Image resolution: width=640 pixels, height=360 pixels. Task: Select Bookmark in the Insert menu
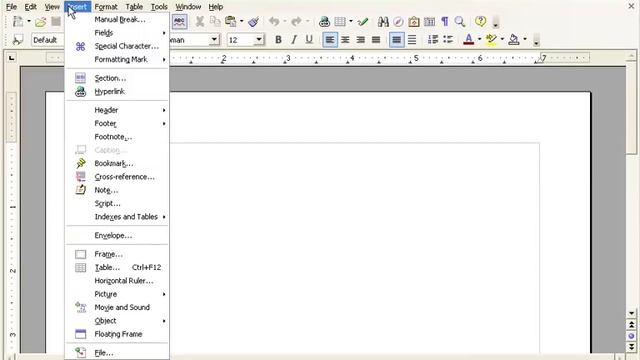coord(117,163)
